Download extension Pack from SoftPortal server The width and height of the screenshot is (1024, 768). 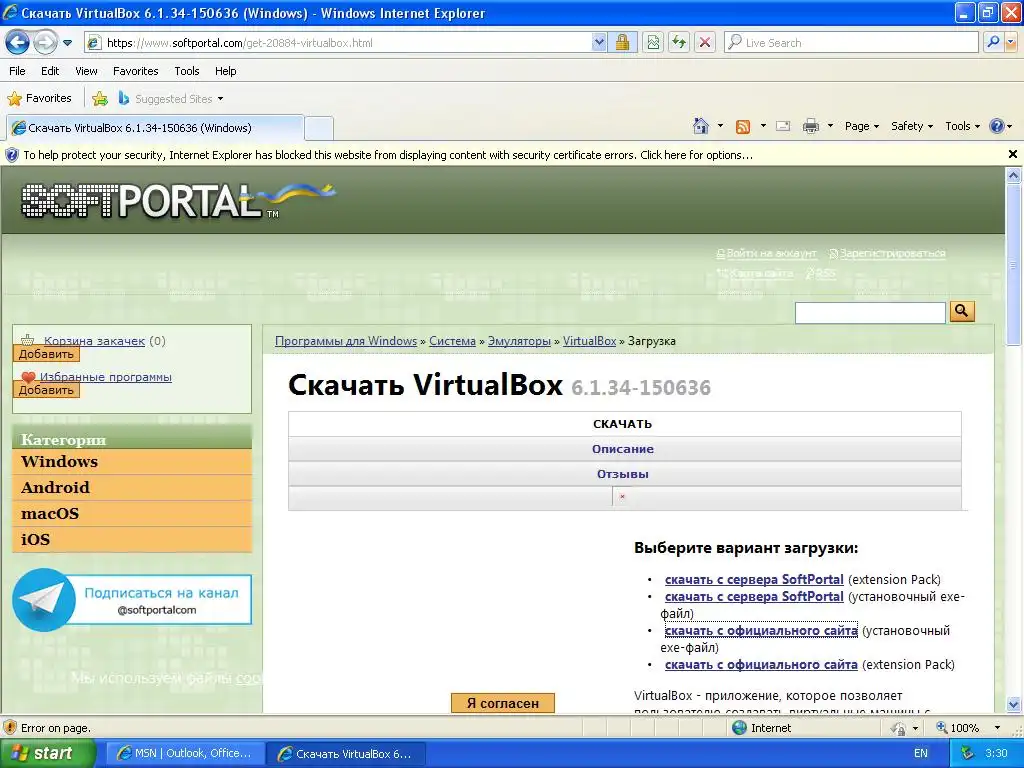[754, 579]
